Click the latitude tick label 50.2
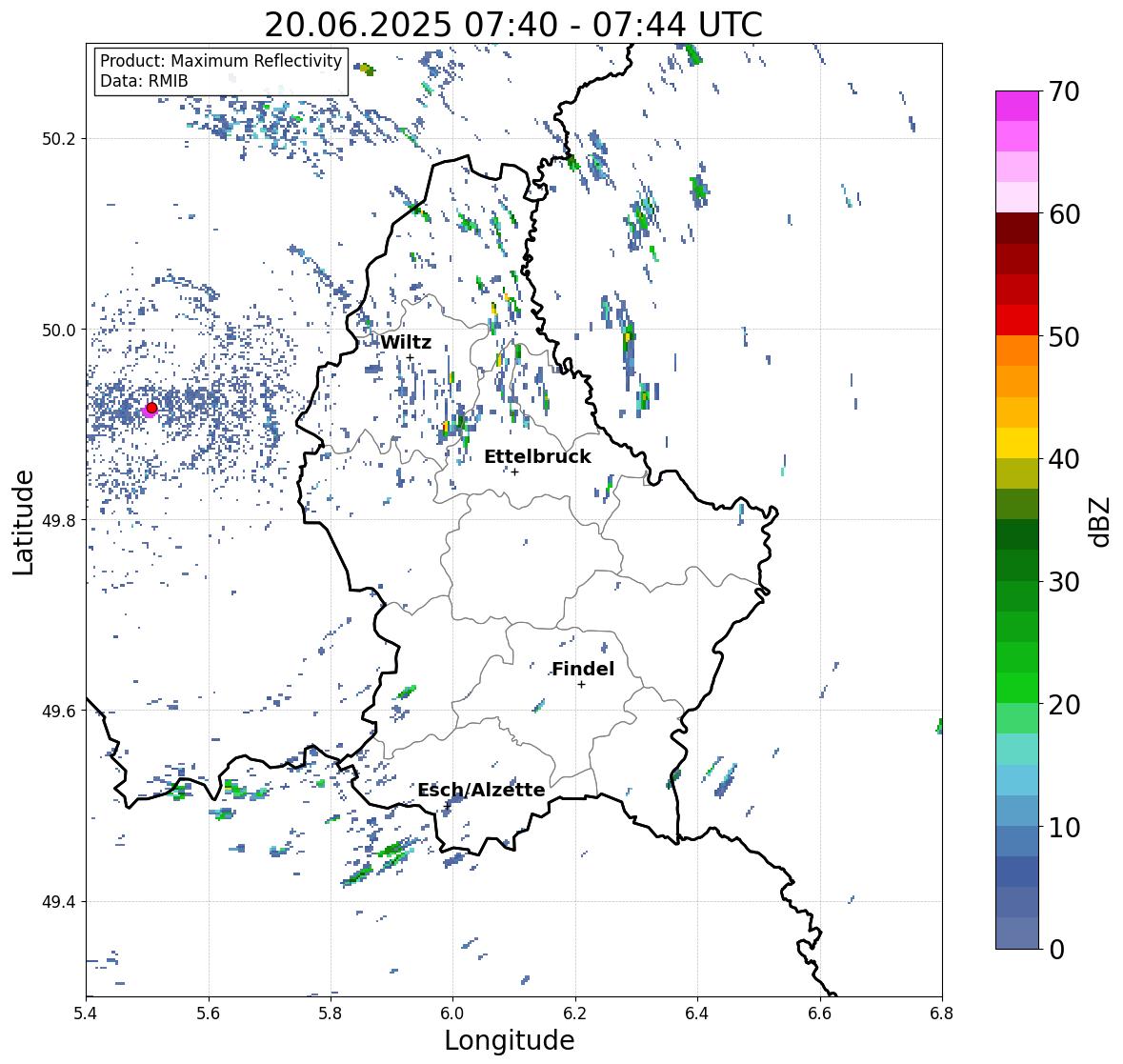Screen dimensions: 1123x1064 tap(59, 139)
